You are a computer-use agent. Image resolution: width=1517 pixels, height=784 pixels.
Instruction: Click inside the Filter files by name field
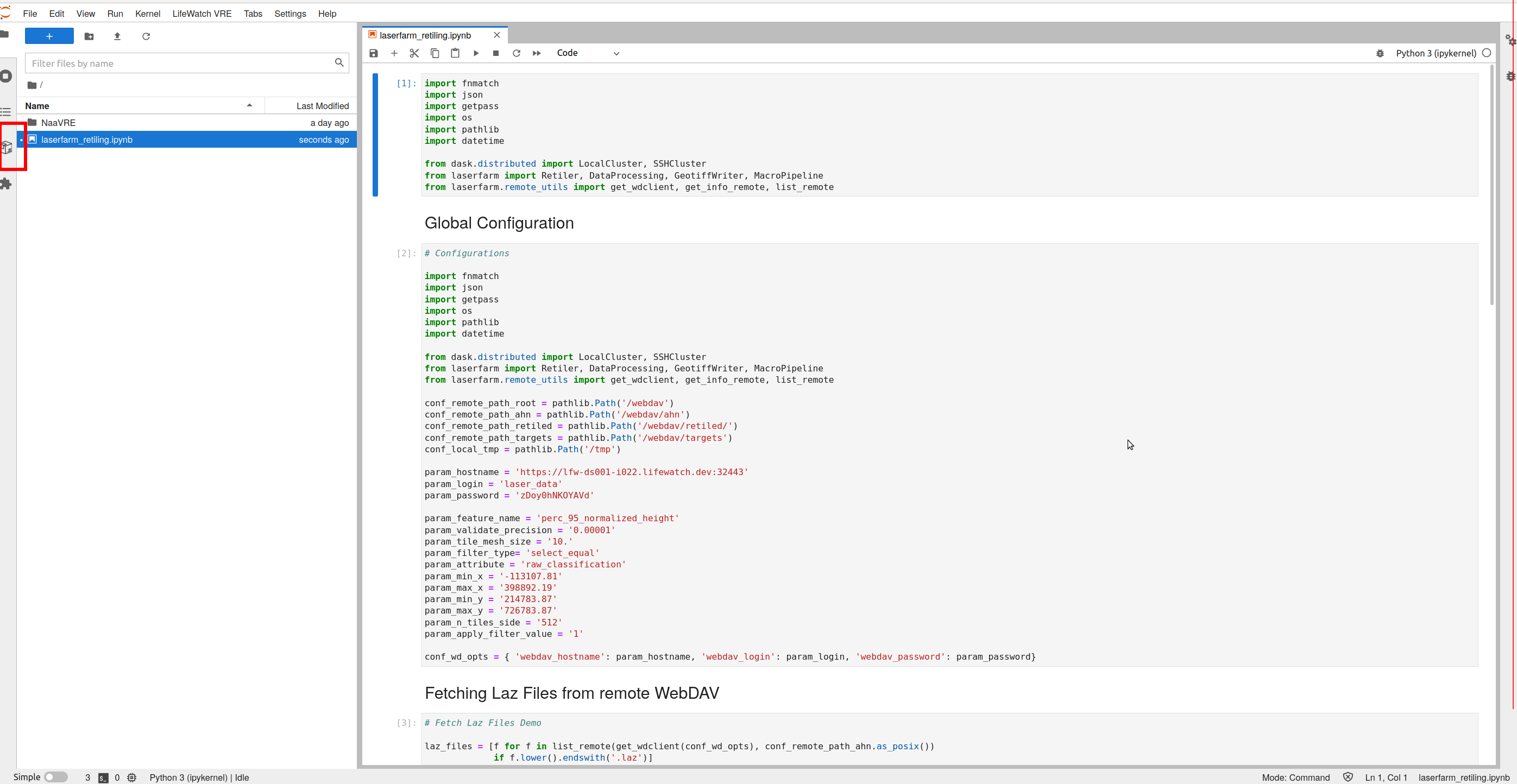[x=177, y=63]
